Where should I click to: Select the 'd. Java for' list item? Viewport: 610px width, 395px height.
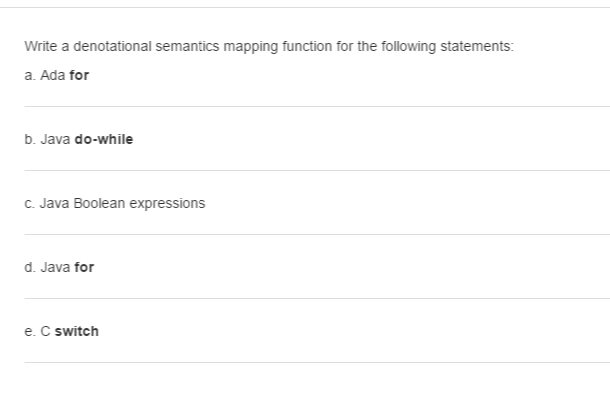tap(59, 267)
